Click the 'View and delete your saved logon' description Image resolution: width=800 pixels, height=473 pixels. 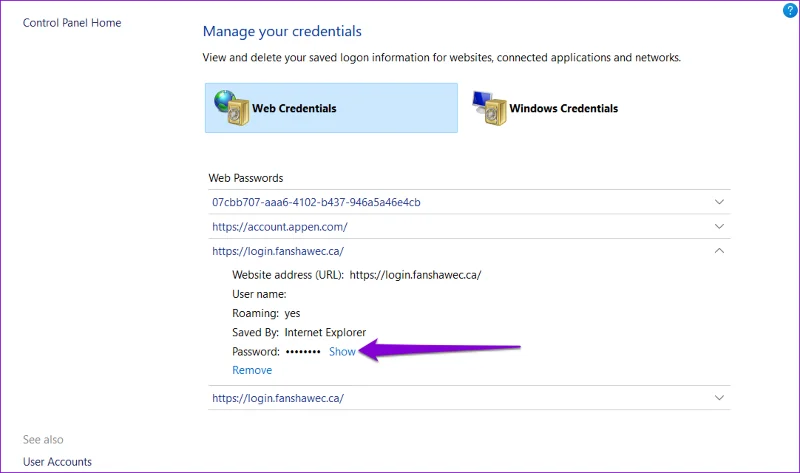coord(441,58)
